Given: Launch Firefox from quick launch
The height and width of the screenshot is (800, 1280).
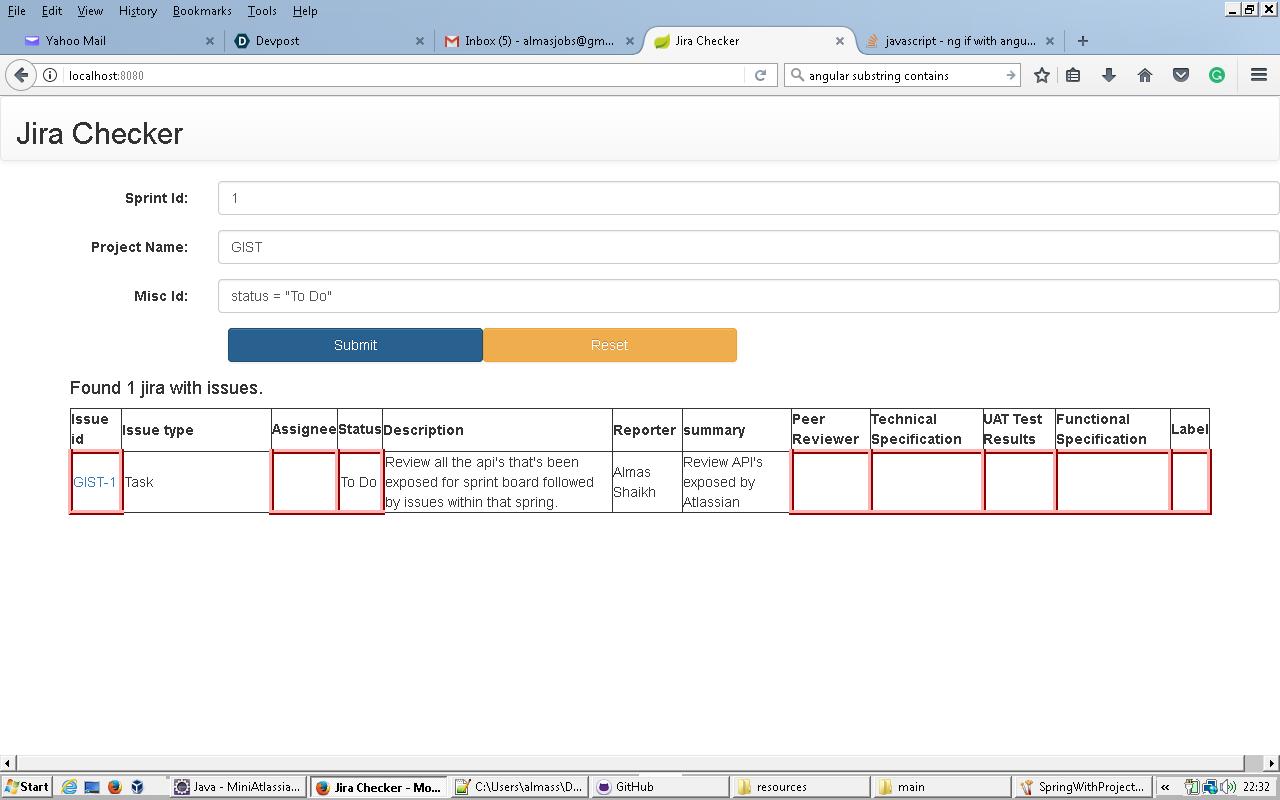Looking at the screenshot, I should click(x=114, y=787).
